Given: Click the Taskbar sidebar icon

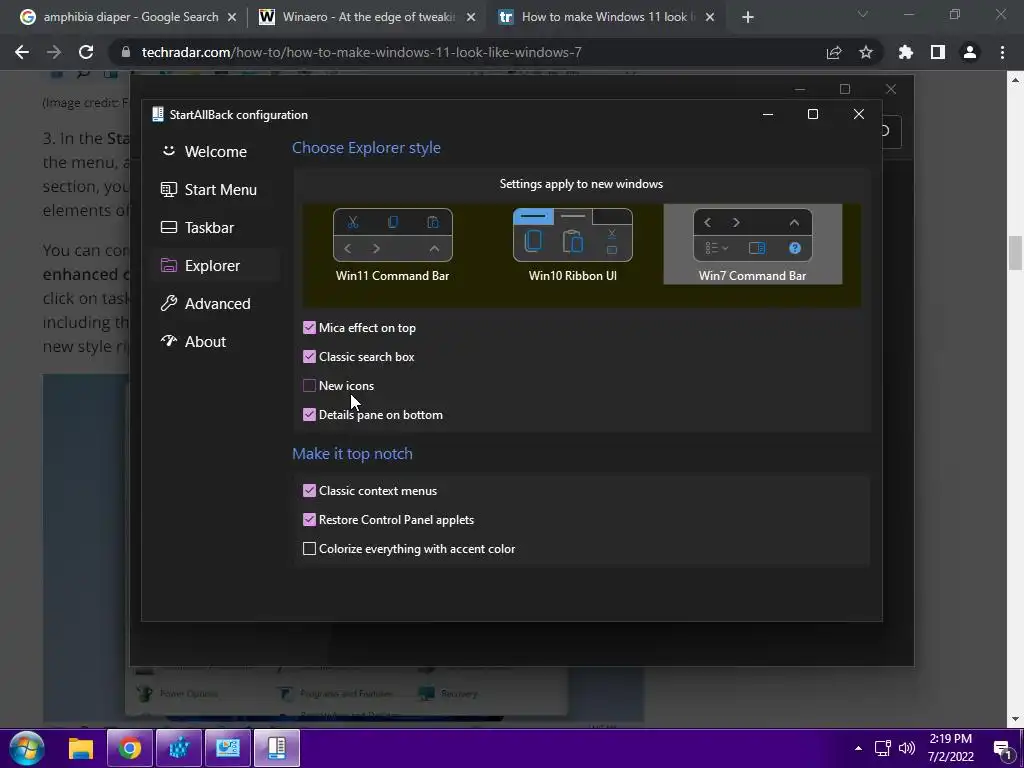Looking at the screenshot, I should tap(168, 227).
